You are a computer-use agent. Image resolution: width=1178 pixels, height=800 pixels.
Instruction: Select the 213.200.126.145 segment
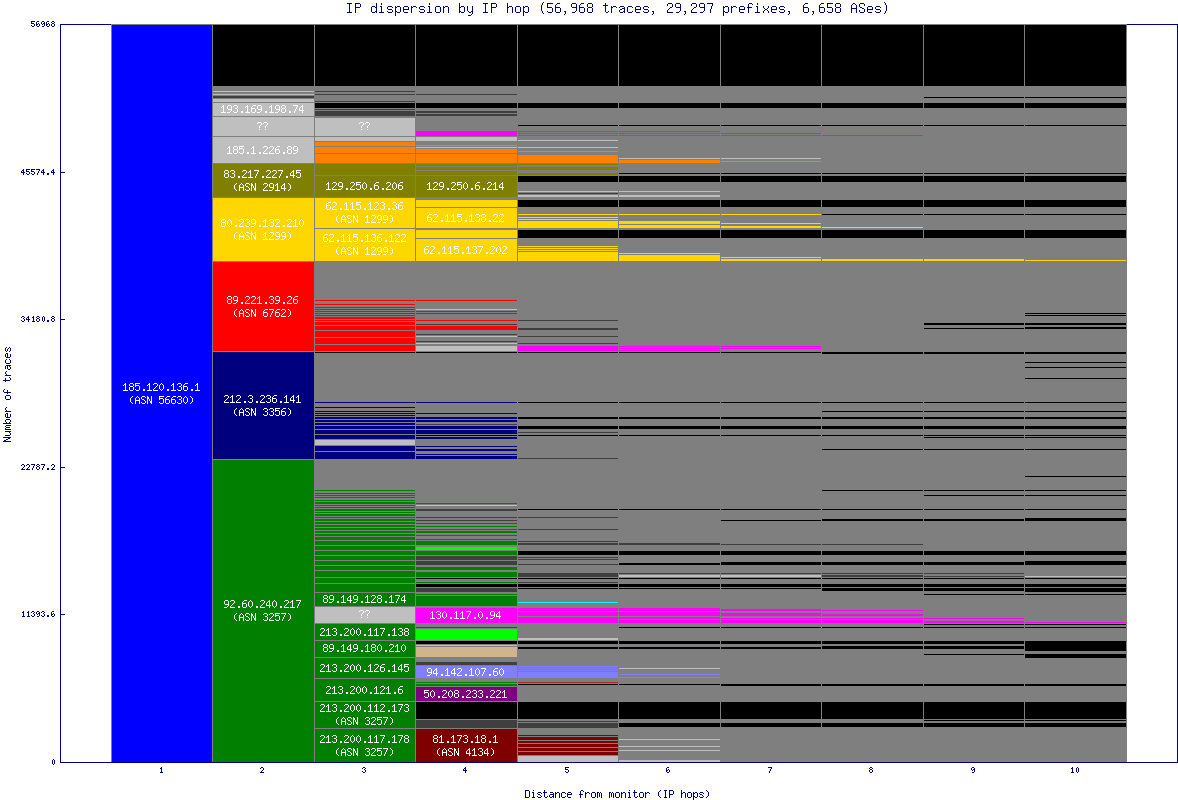(x=364, y=668)
